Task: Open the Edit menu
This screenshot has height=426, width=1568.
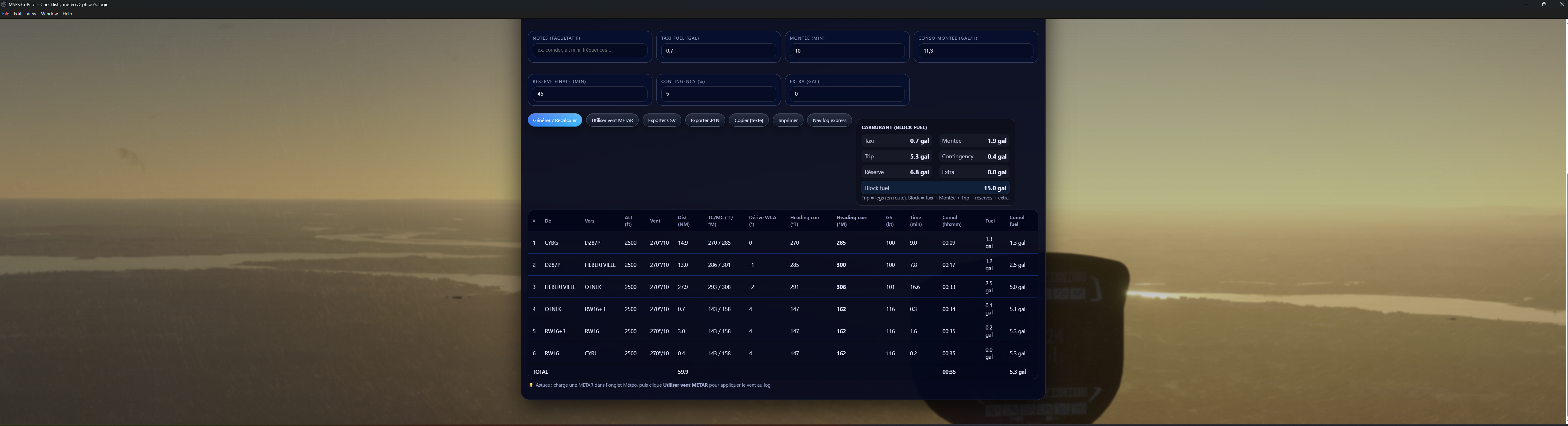Action: [x=18, y=14]
